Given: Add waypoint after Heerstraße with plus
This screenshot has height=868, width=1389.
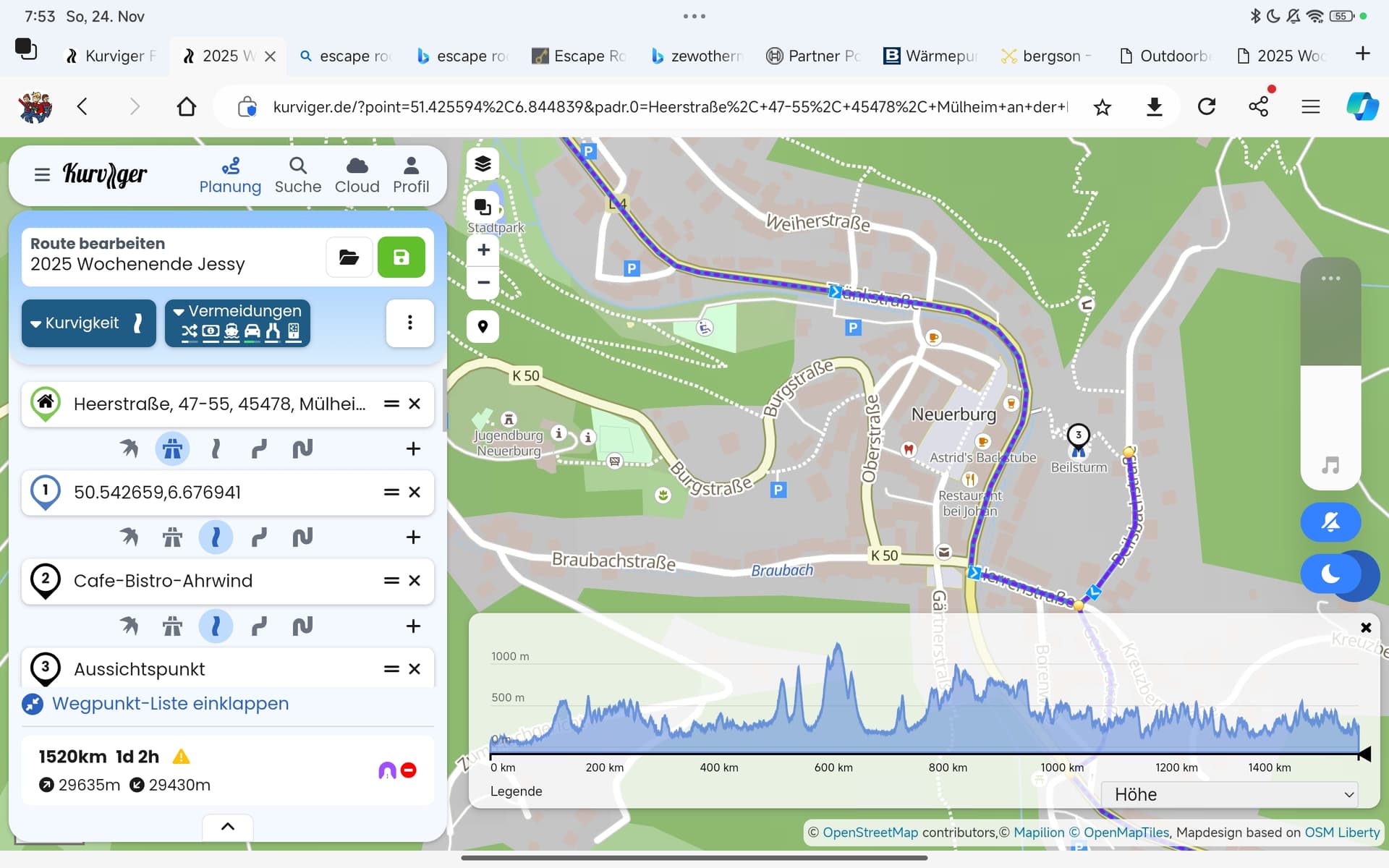Looking at the screenshot, I should tap(413, 448).
